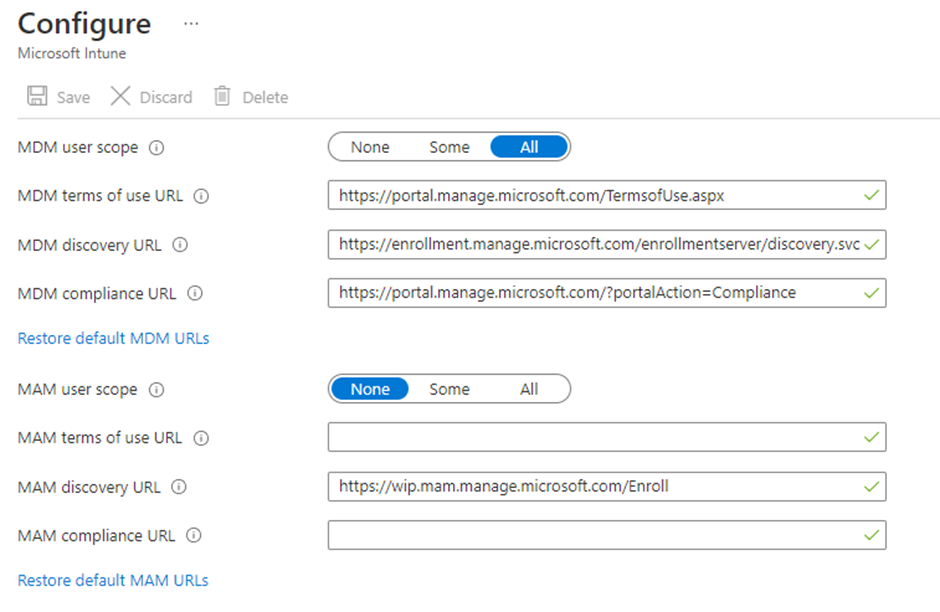The height and width of the screenshot is (612, 940).
Task: Set MAM user scope to All
Action: 529,389
